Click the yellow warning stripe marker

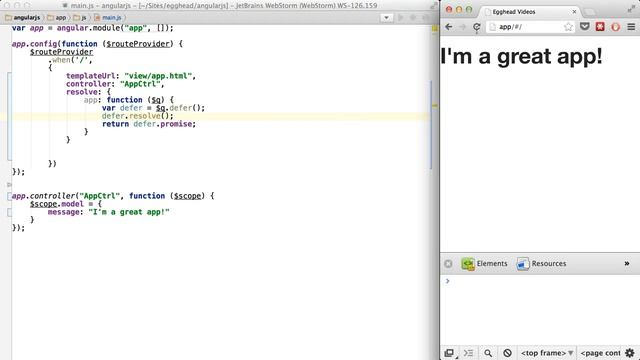tap(435, 106)
